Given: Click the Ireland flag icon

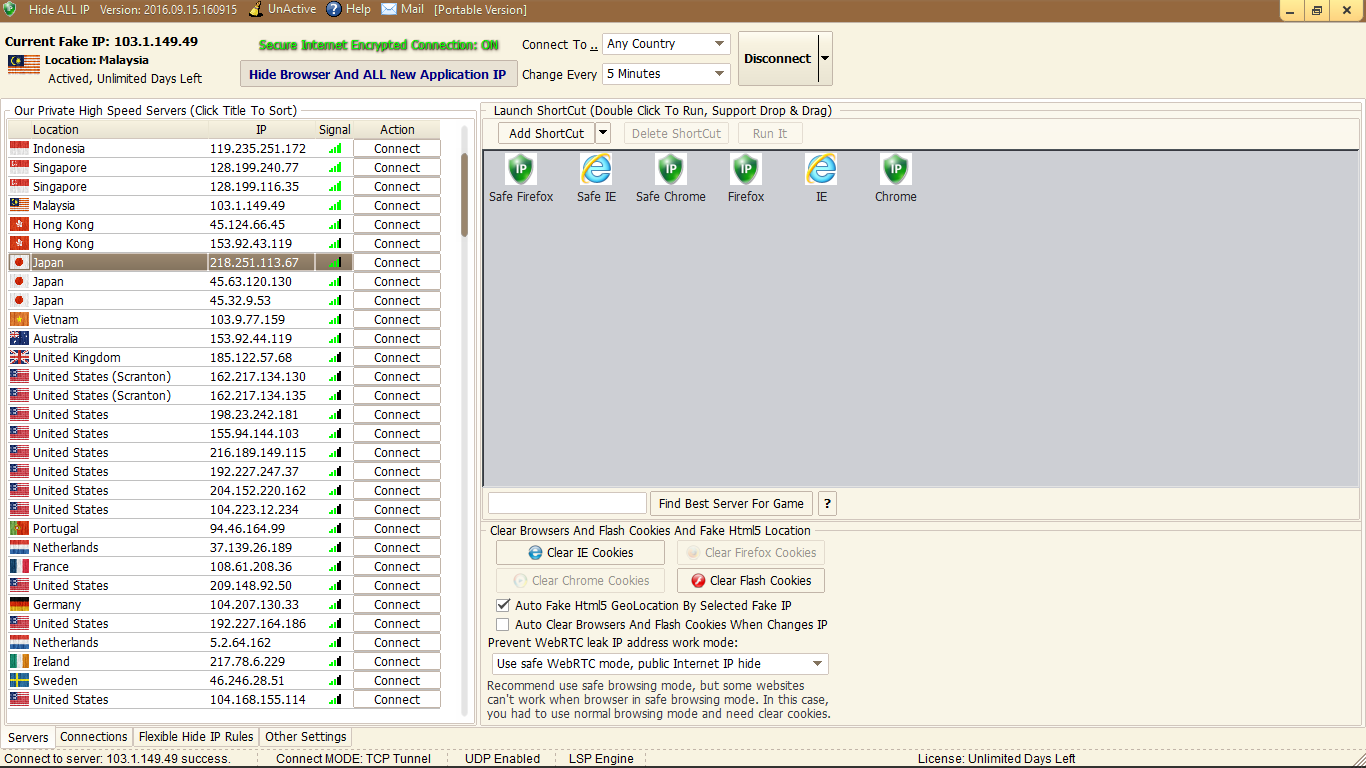Looking at the screenshot, I should 19,661.
